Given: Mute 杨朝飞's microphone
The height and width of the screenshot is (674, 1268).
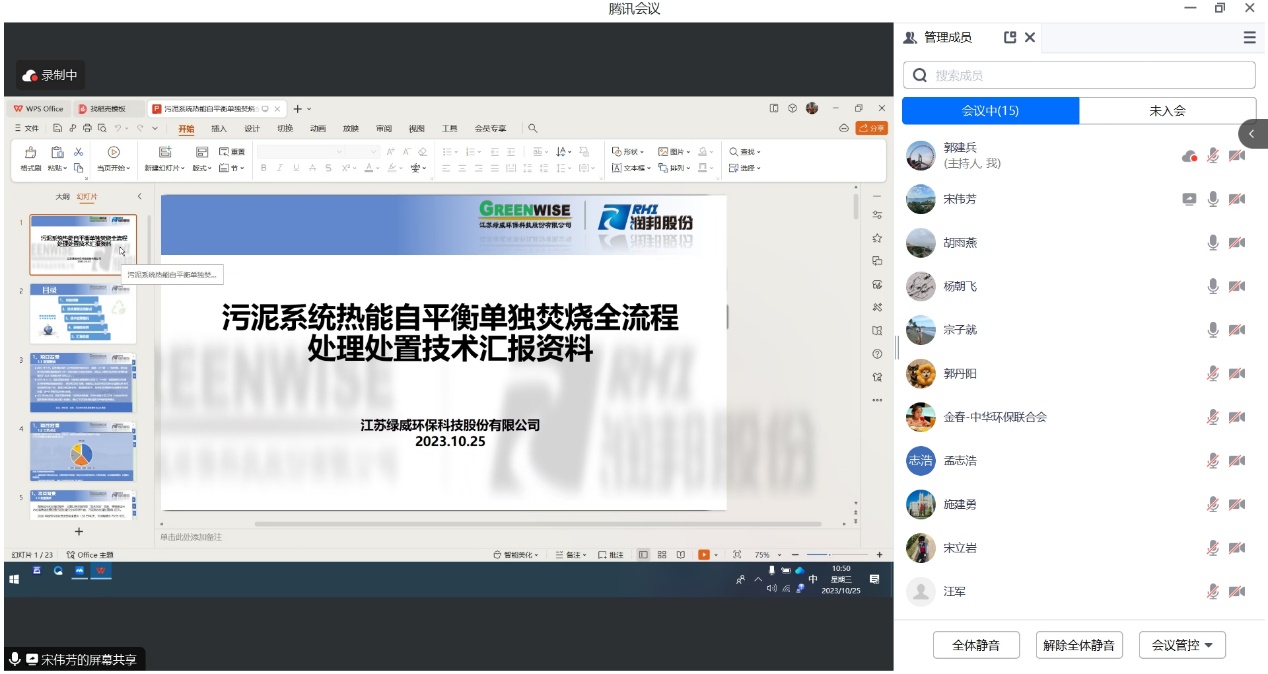Looking at the screenshot, I should click(1213, 287).
